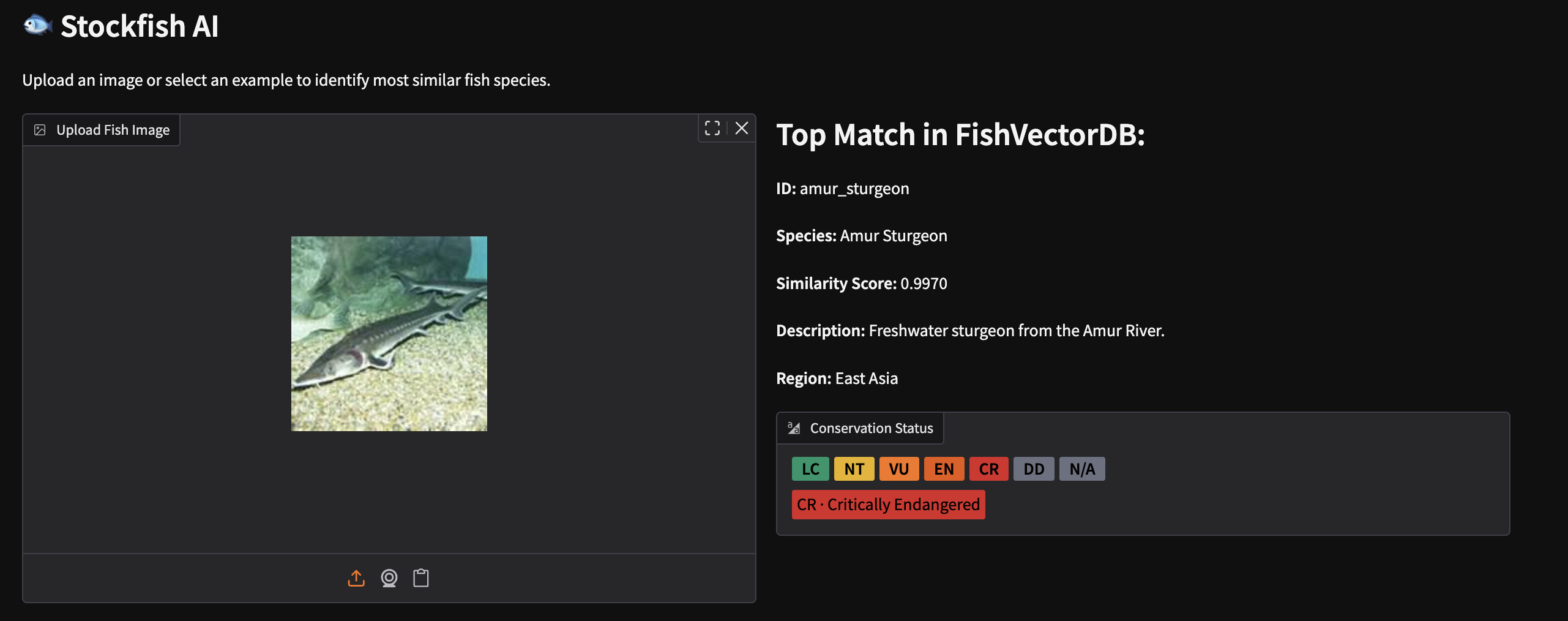1568x621 pixels.
Task: Click the yellow NT status badge
Action: (x=854, y=469)
